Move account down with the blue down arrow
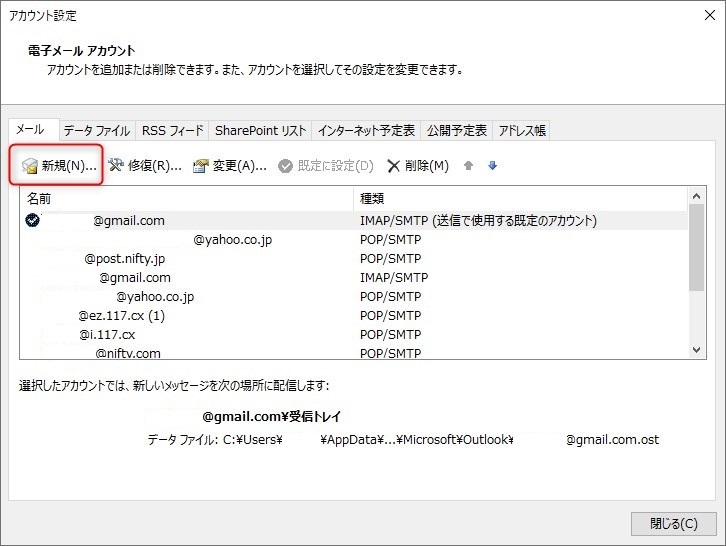This screenshot has height=546, width=726. click(x=492, y=166)
